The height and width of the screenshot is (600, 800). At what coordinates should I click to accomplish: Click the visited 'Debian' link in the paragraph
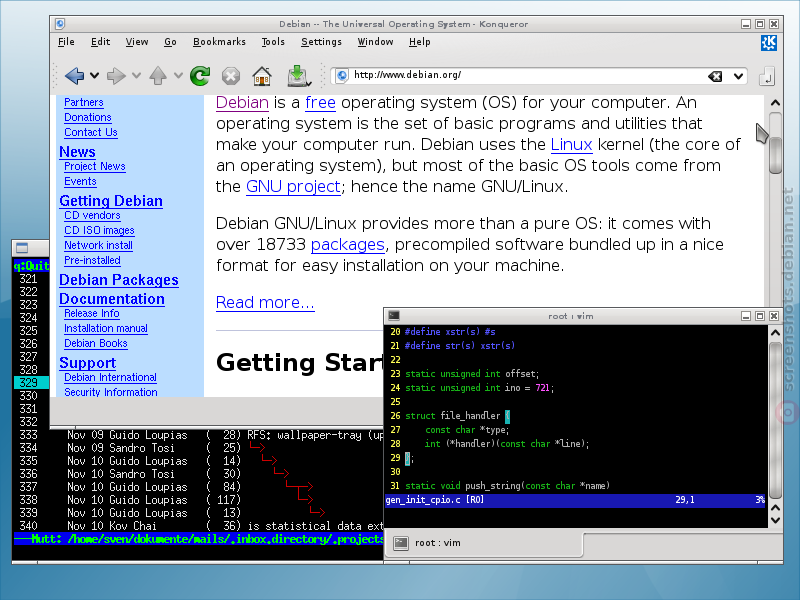[x=242, y=103]
